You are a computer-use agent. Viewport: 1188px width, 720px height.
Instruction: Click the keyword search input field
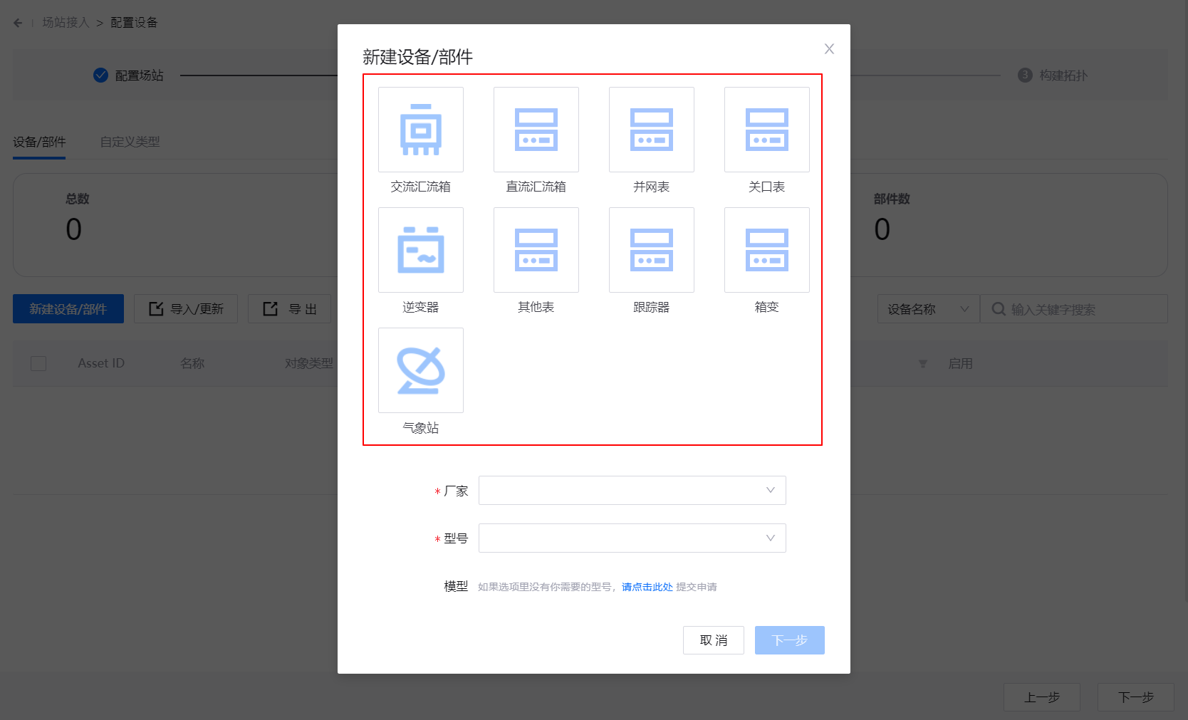pos(1084,310)
